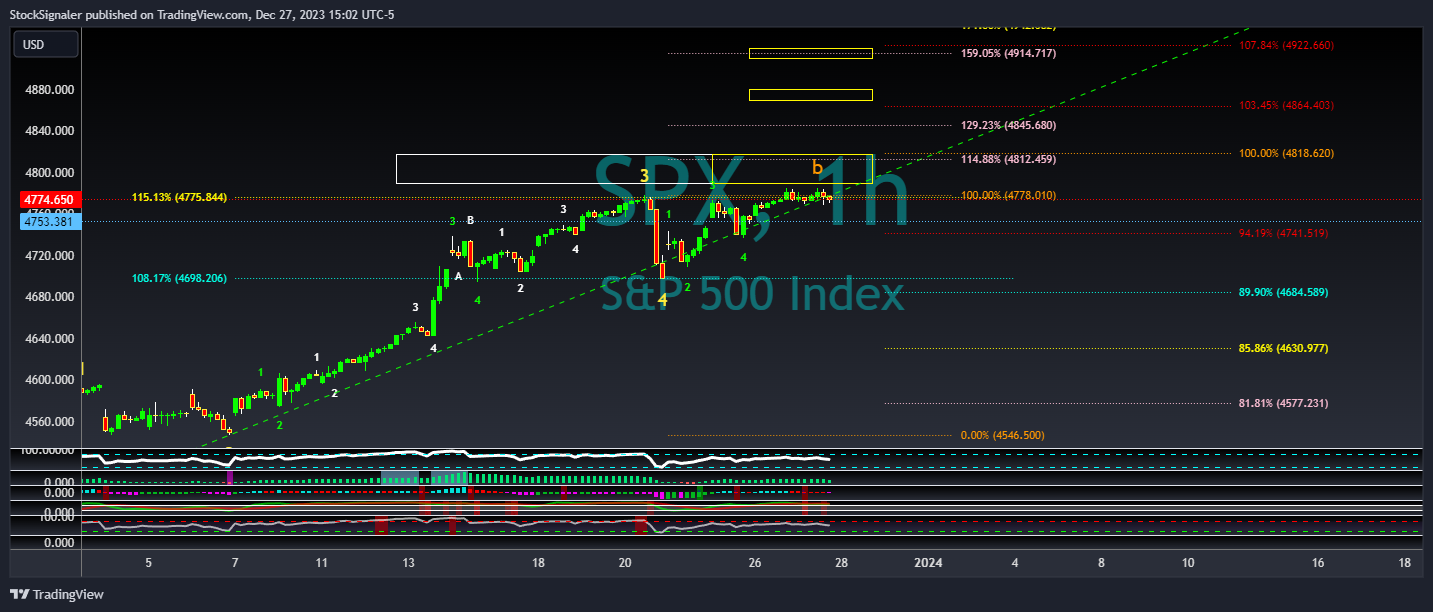The height and width of the screenshot is (612, 1433).
Task: Click the 20 date axis label
Action: pos(625,563)
